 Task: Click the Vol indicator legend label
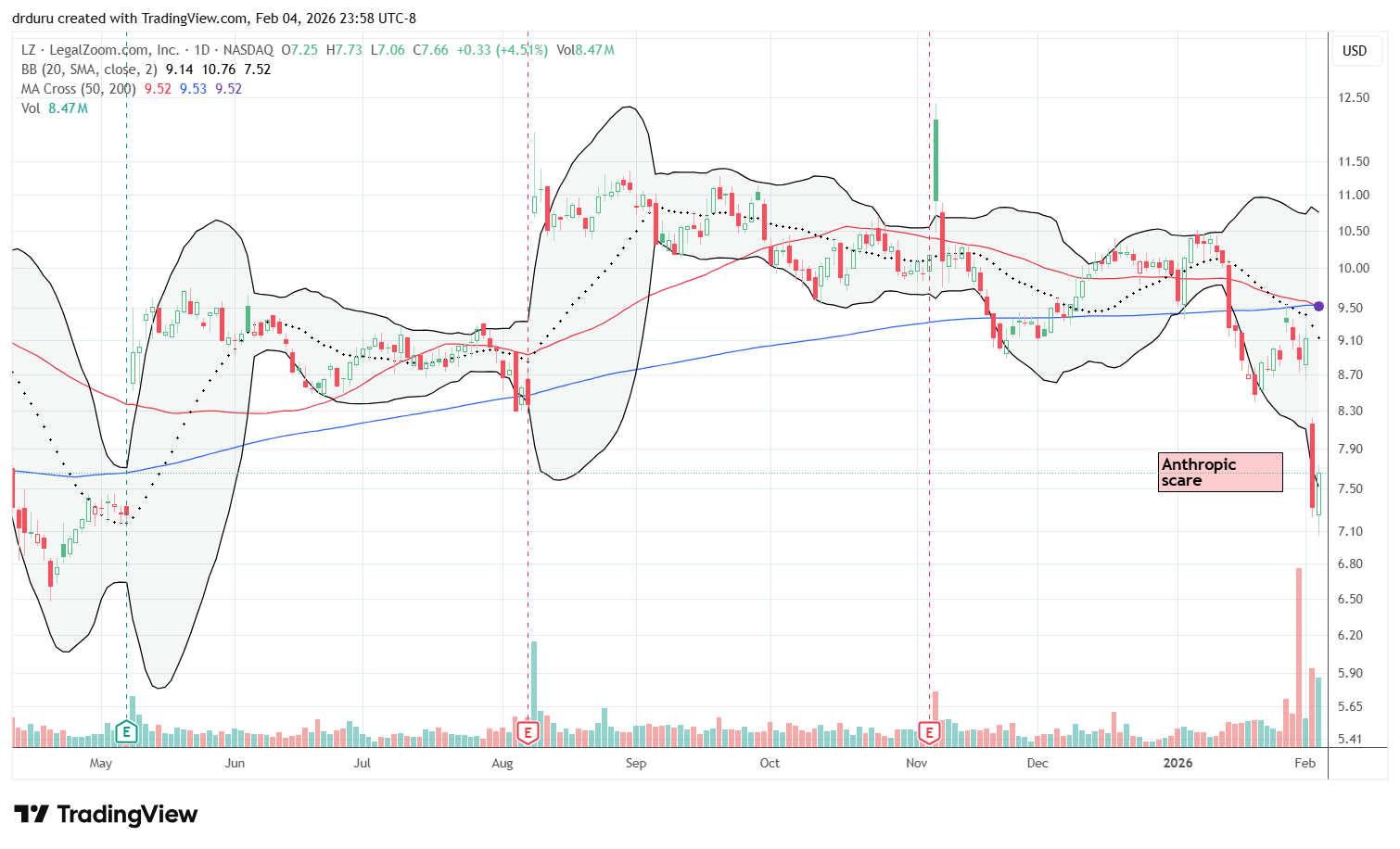coord(32,108)
